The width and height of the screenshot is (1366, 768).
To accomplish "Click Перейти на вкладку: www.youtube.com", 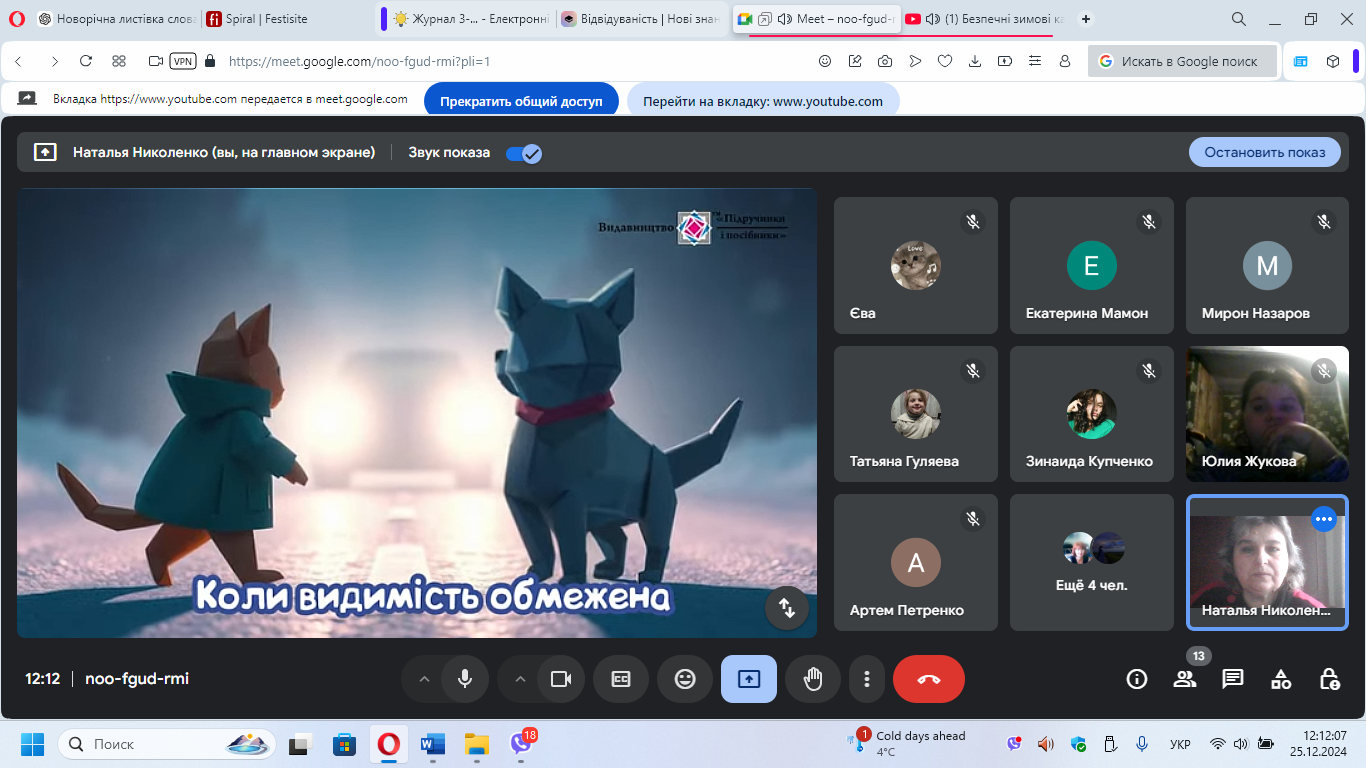I will pos(763,101).
